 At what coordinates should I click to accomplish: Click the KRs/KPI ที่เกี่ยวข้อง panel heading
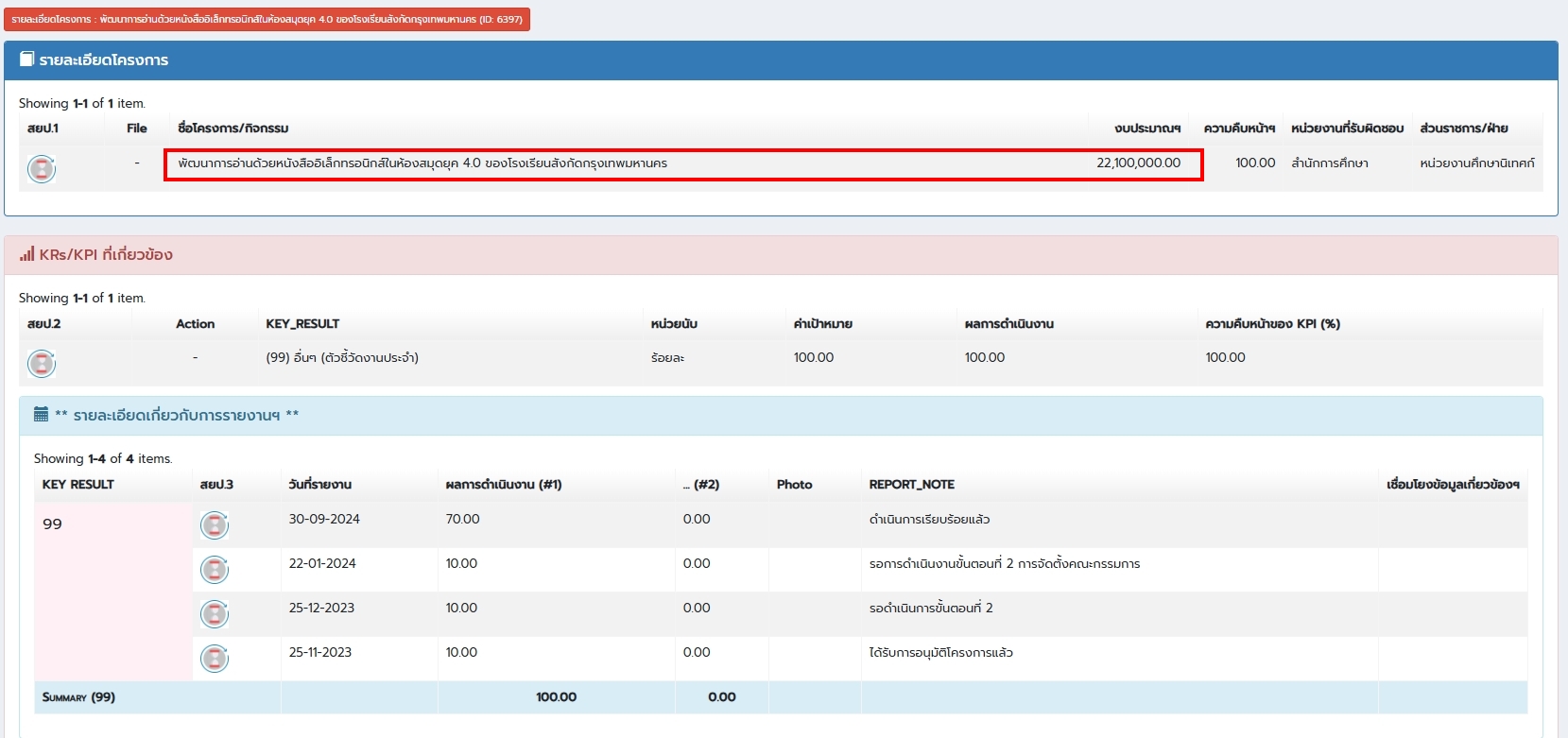click(781, 255)
